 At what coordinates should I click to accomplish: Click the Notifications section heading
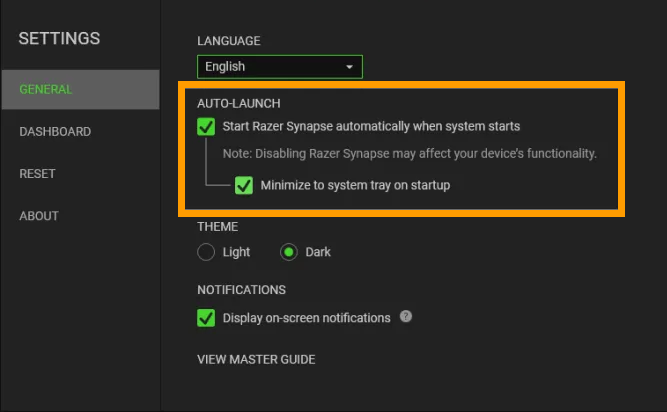tap(241, 290)
